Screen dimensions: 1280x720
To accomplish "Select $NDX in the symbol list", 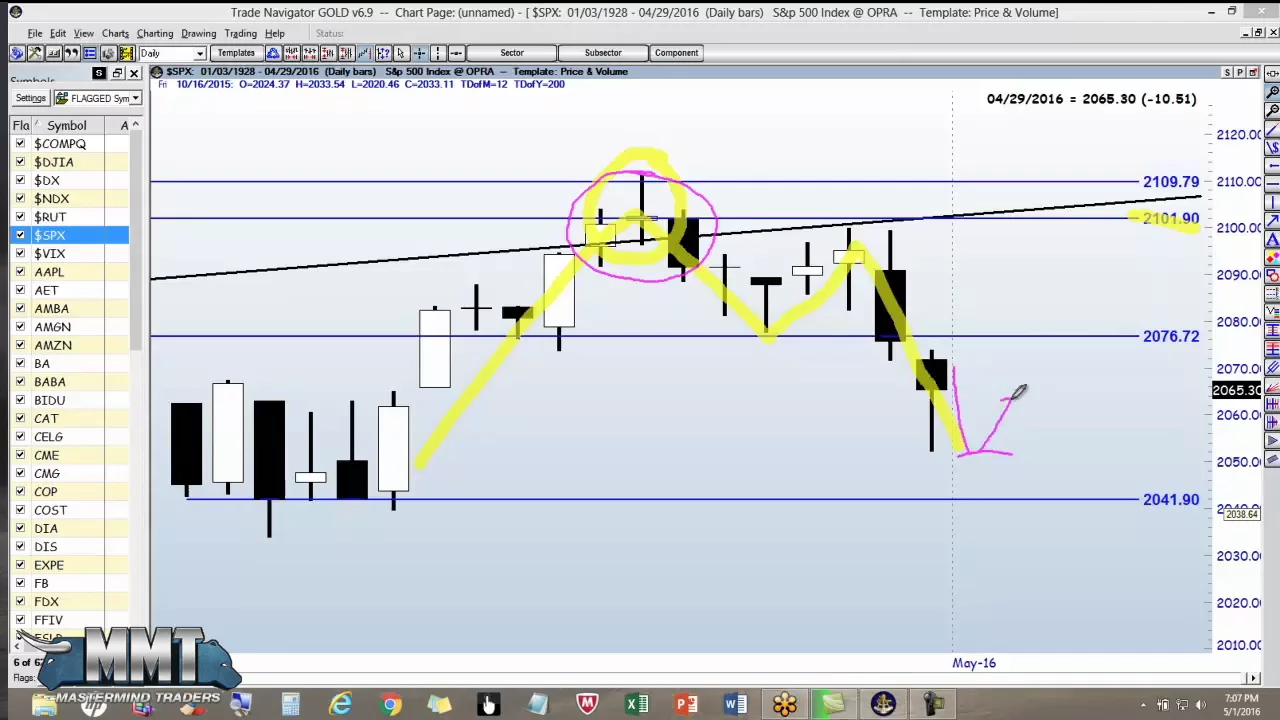I will pyautogui.click(x=52, y=199).
